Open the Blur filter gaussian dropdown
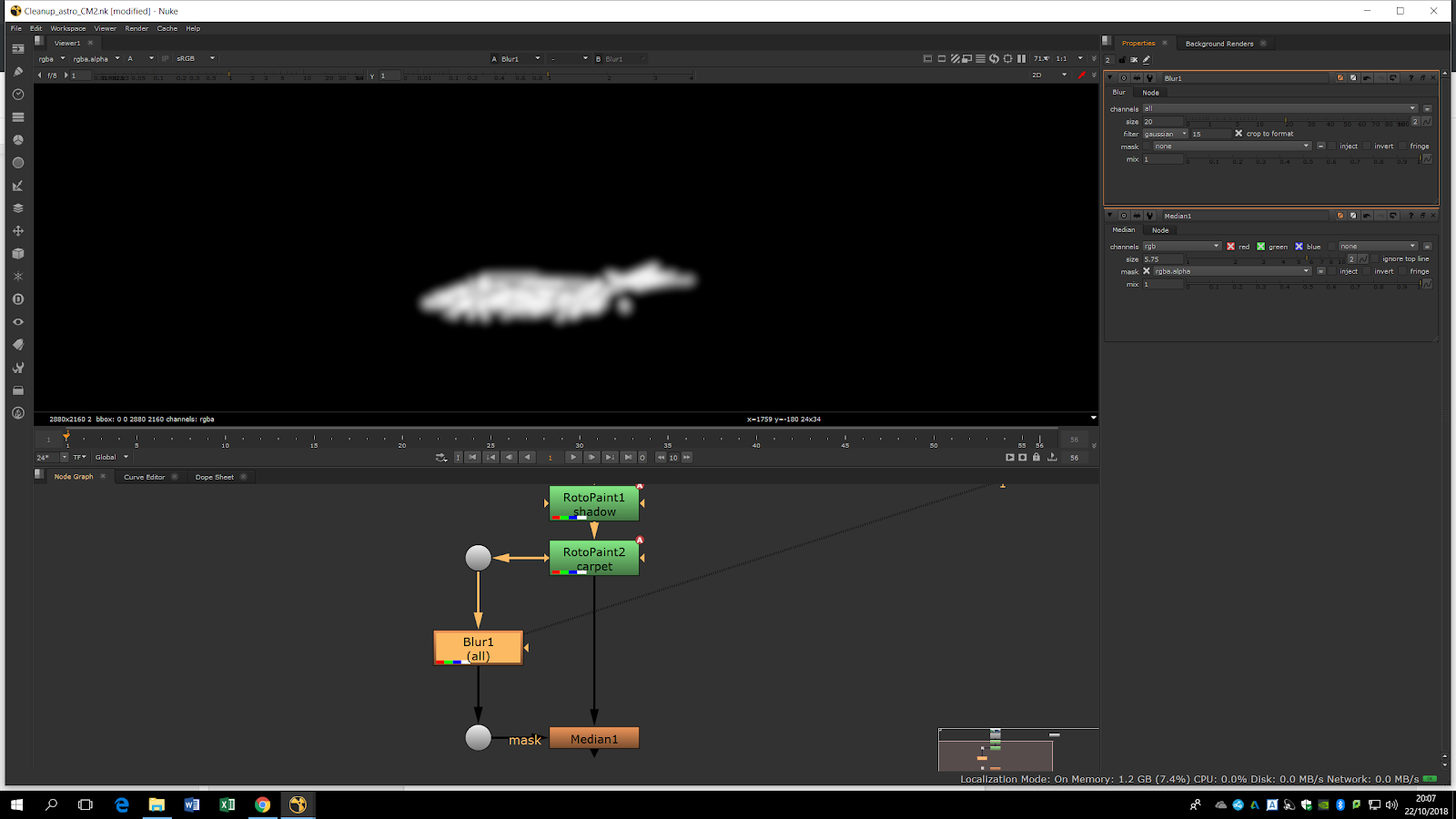The image size is (1456, 819). 1166,134
